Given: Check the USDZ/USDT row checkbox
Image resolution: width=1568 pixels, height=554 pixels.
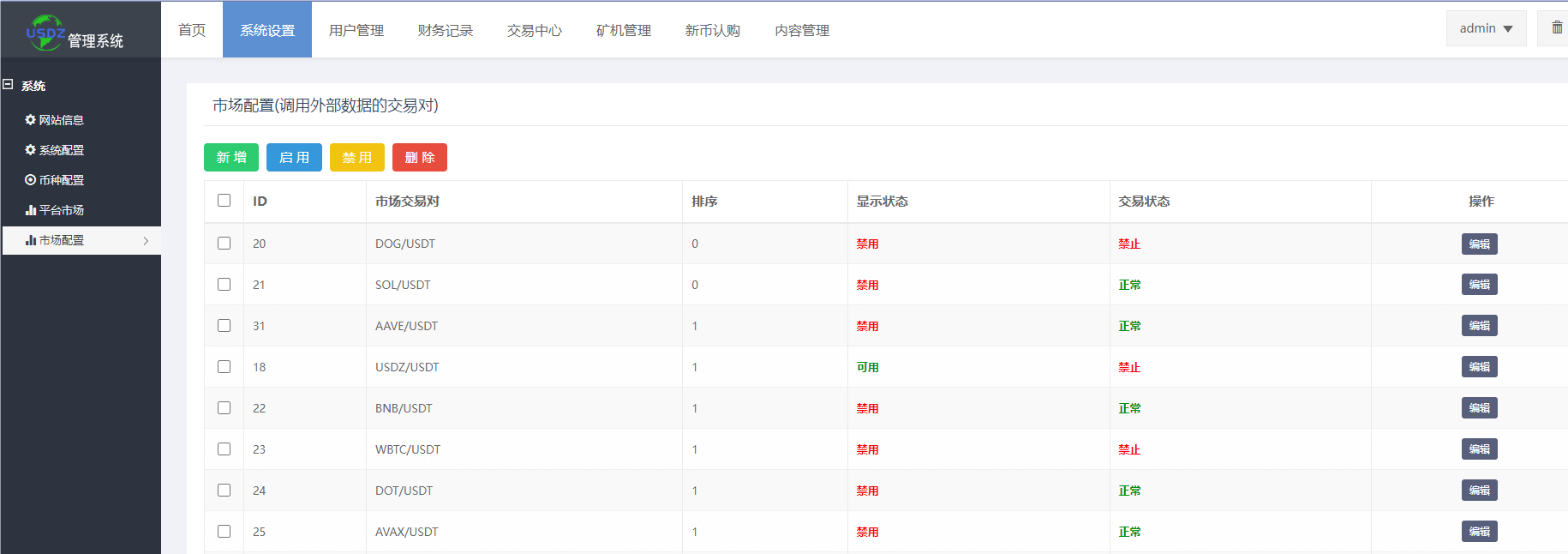Looking at the screenshot, I should tap(224, 367).
